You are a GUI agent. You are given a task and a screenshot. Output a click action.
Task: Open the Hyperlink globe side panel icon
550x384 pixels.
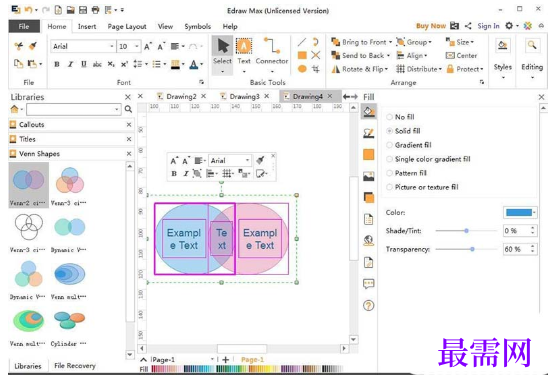click(368, 241)
